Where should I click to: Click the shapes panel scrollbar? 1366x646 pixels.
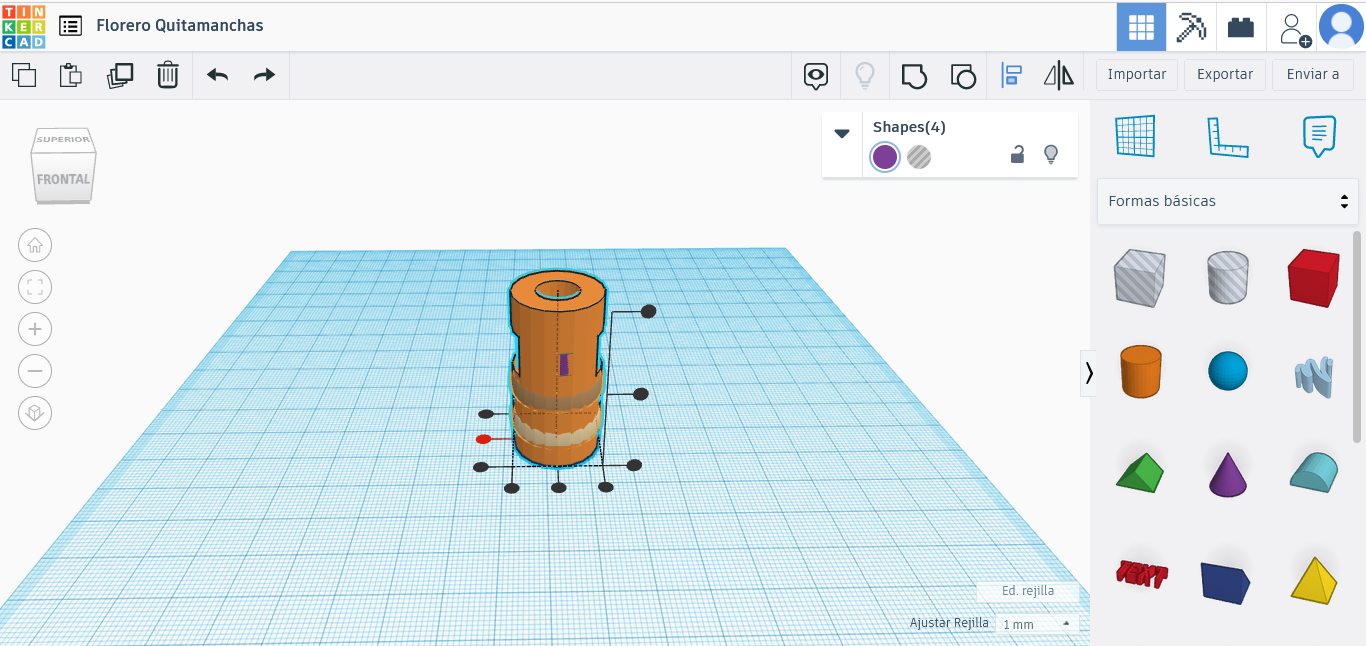click(x=1357, y=336)
